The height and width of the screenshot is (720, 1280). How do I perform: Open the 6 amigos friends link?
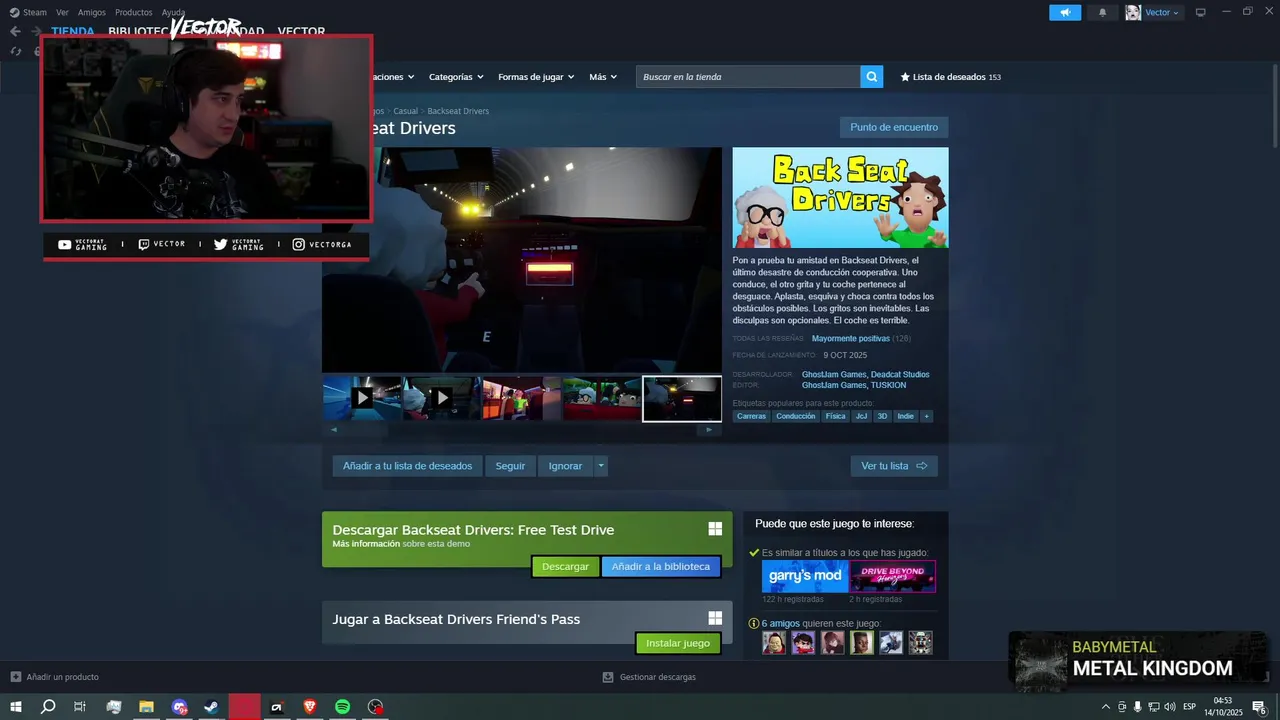click(780, 623)
